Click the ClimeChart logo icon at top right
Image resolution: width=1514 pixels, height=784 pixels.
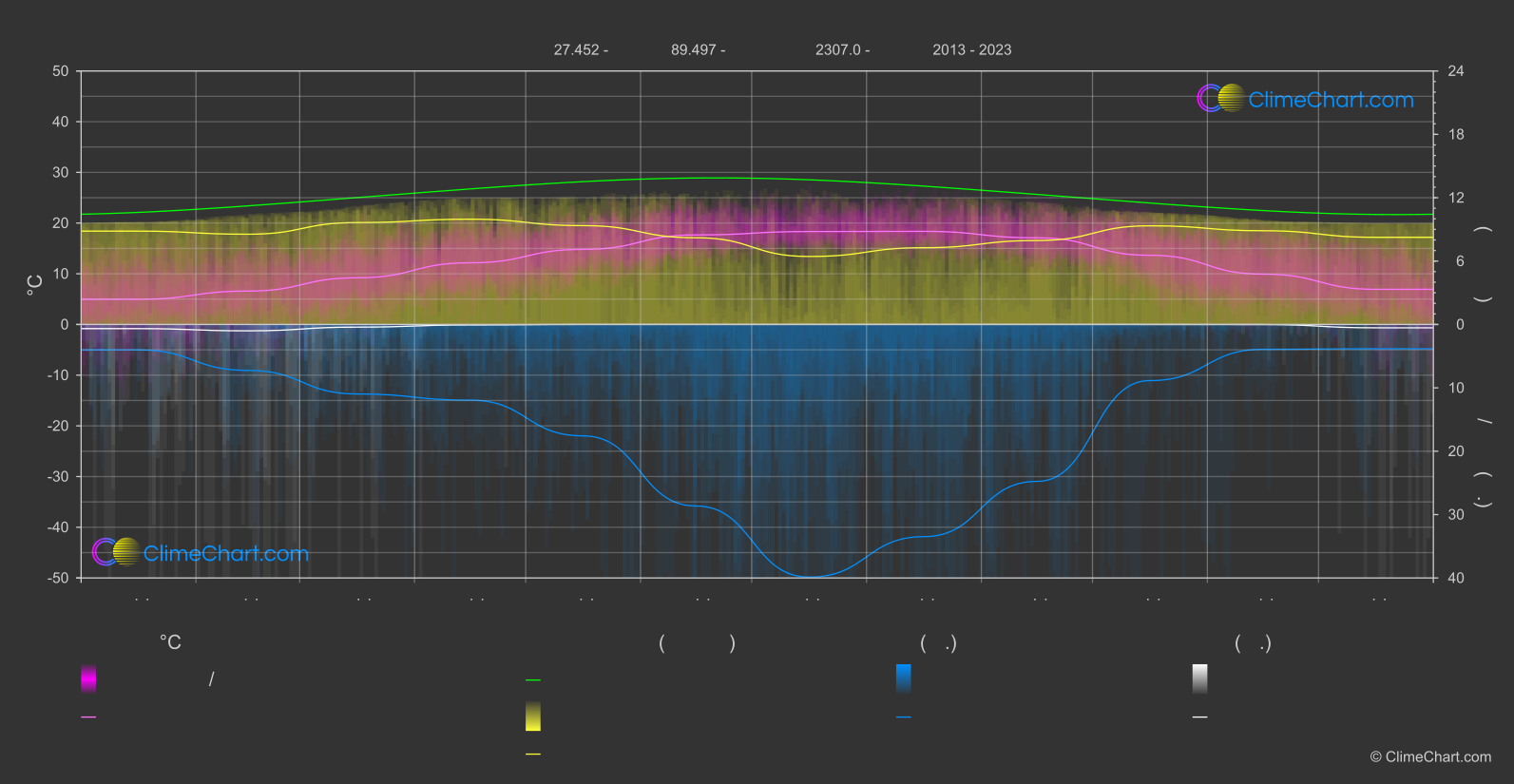(1220, 98)
